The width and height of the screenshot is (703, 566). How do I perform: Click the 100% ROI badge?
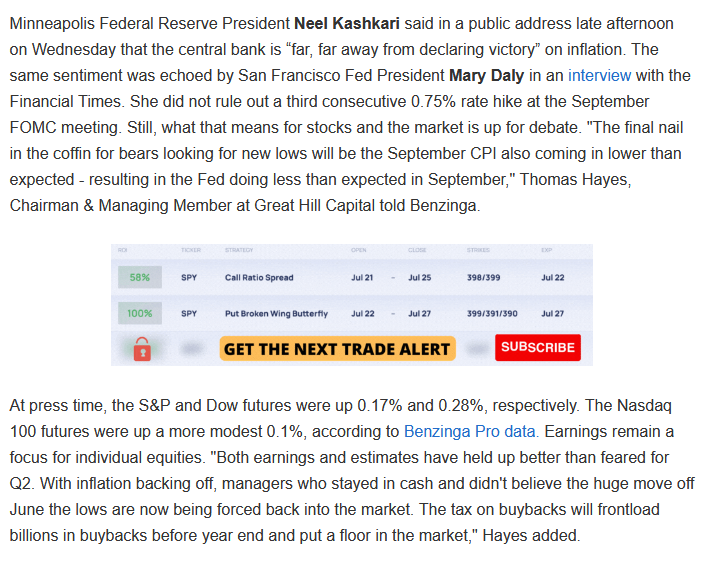tap(139, 313)
